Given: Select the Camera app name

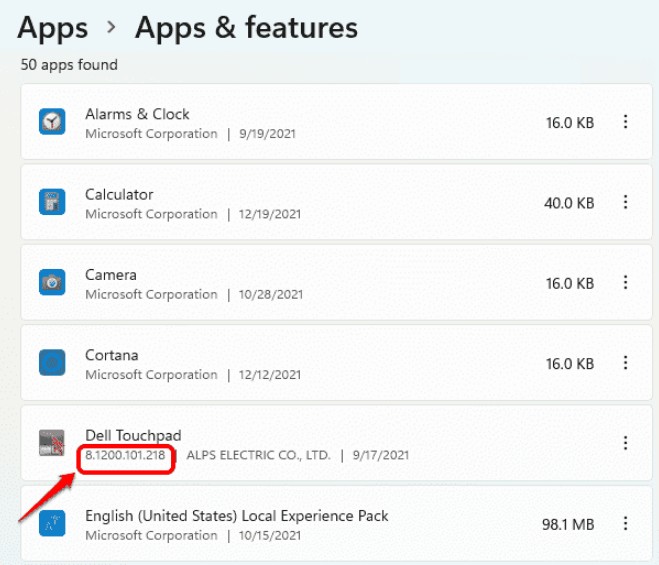Looking at the screenshot, I should click(111, 275).
